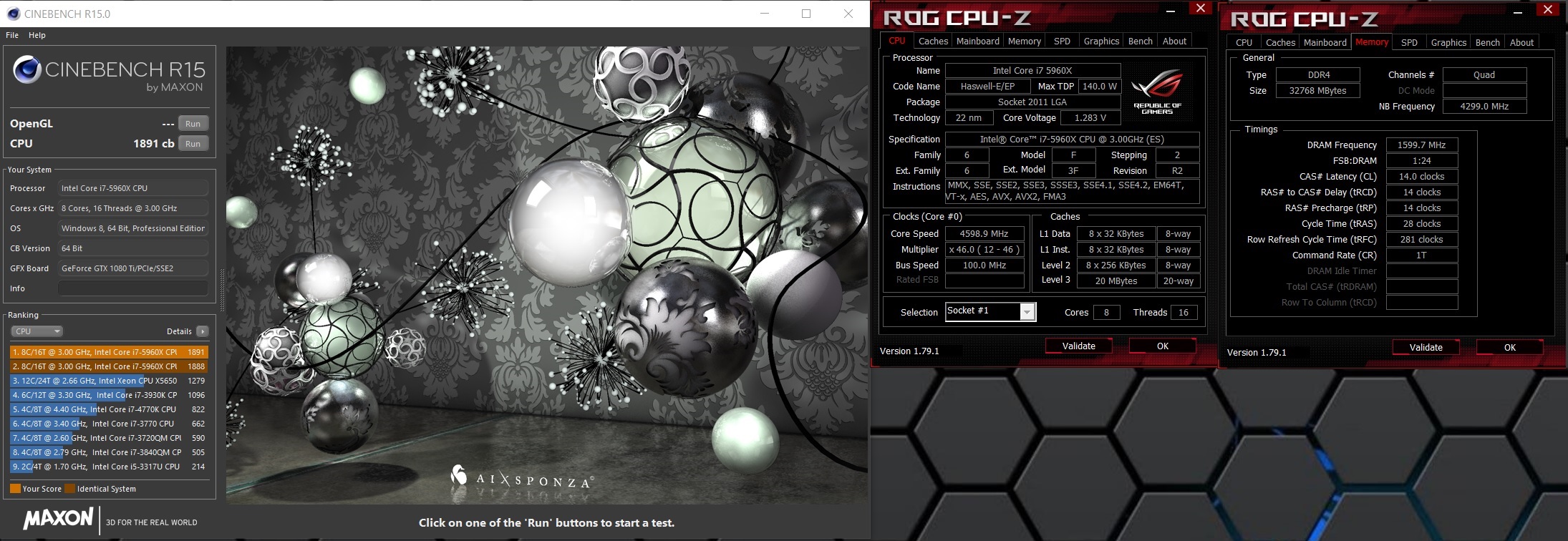
Task: Open Caches tab in right CPU-Z window
Action: click(1280, 43)
